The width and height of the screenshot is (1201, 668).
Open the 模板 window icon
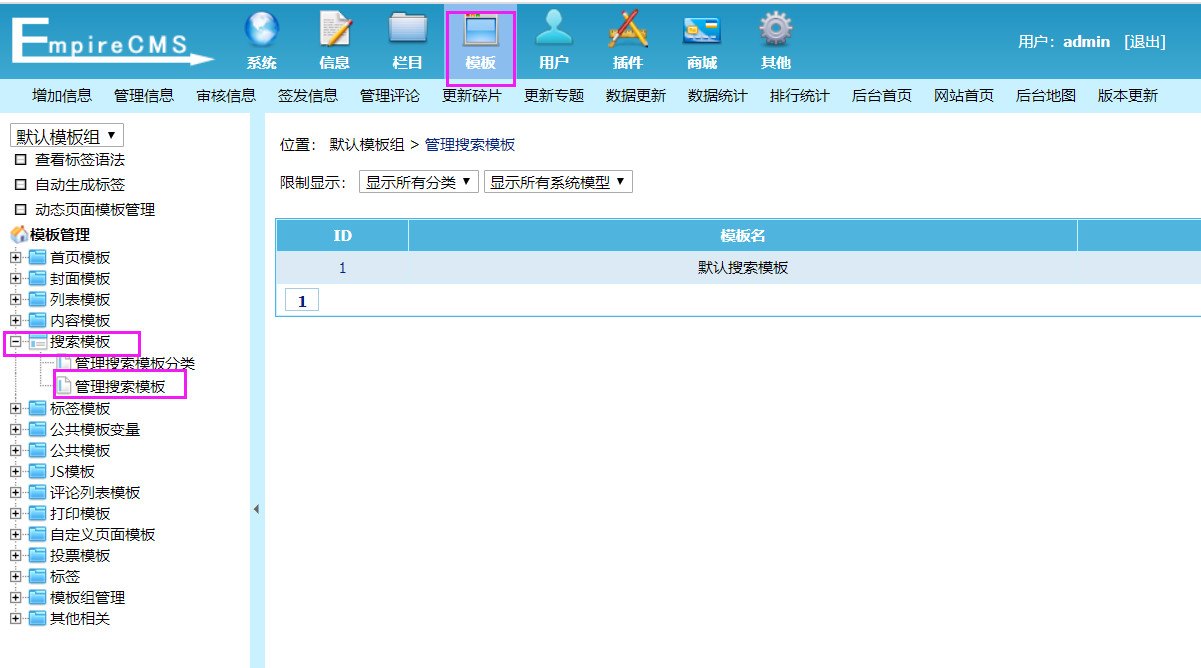[481, 29]
